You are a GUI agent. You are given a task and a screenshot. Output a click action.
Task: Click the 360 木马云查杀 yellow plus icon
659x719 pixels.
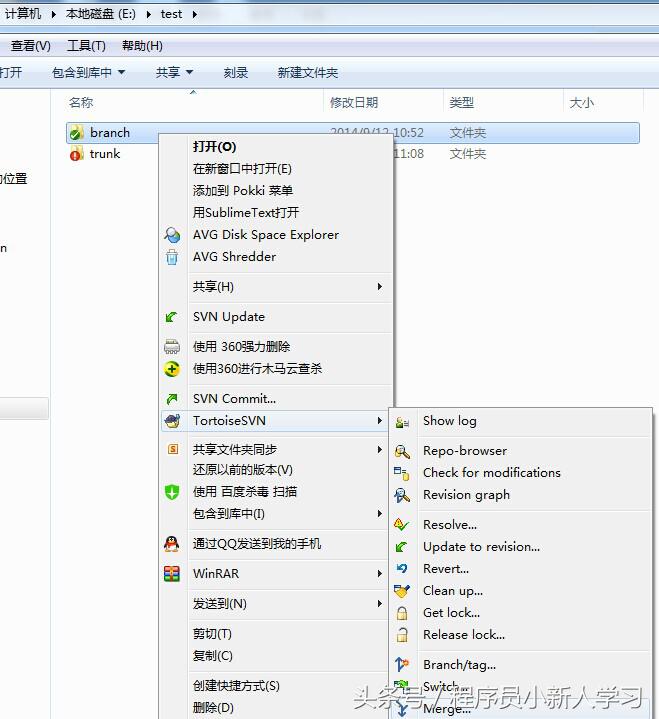coord(172,369)
